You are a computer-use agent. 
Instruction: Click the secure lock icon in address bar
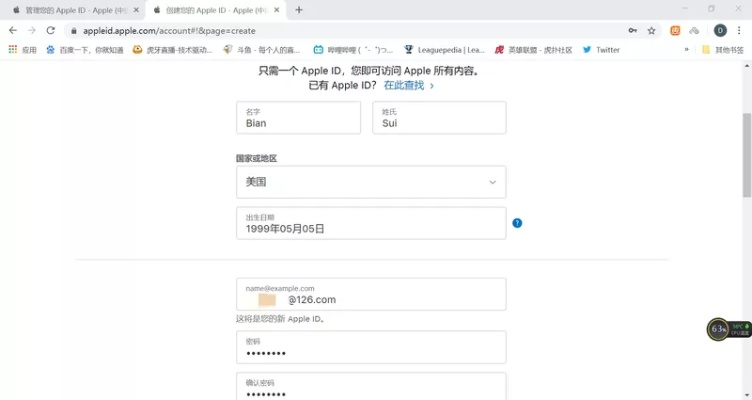click(73, 31)
